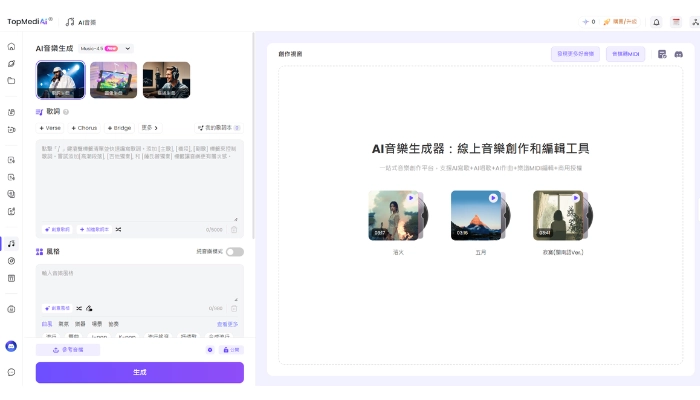Expand 查看更多 style tags

point(228,324)
